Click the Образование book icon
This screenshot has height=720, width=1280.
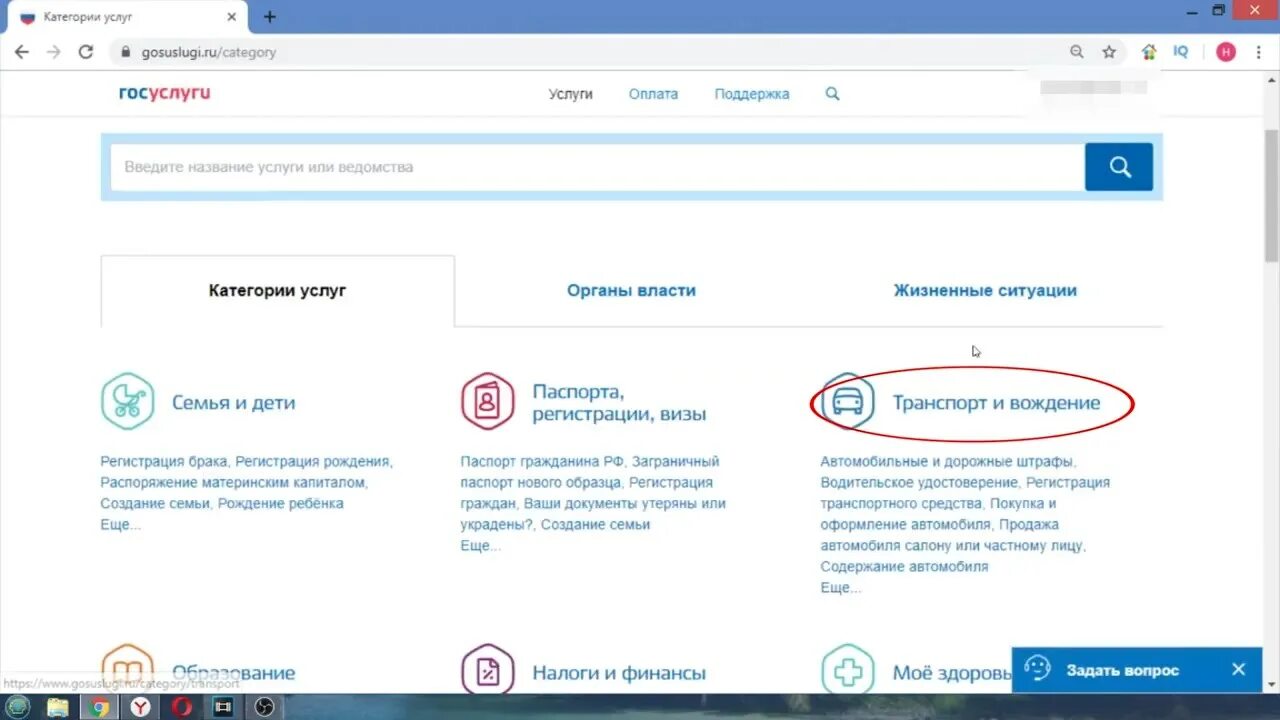click(x=127, y=668)
